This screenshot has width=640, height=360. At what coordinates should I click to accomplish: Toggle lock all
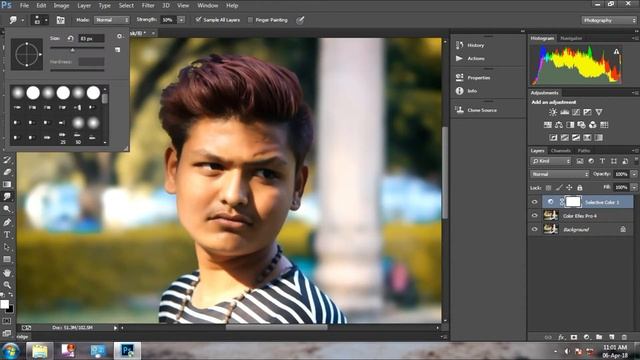[x=580, y=188]
